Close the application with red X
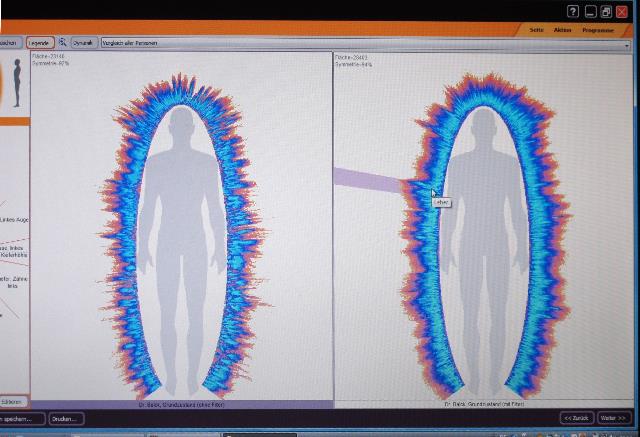640x437 pixels. [x=622, y=11]
